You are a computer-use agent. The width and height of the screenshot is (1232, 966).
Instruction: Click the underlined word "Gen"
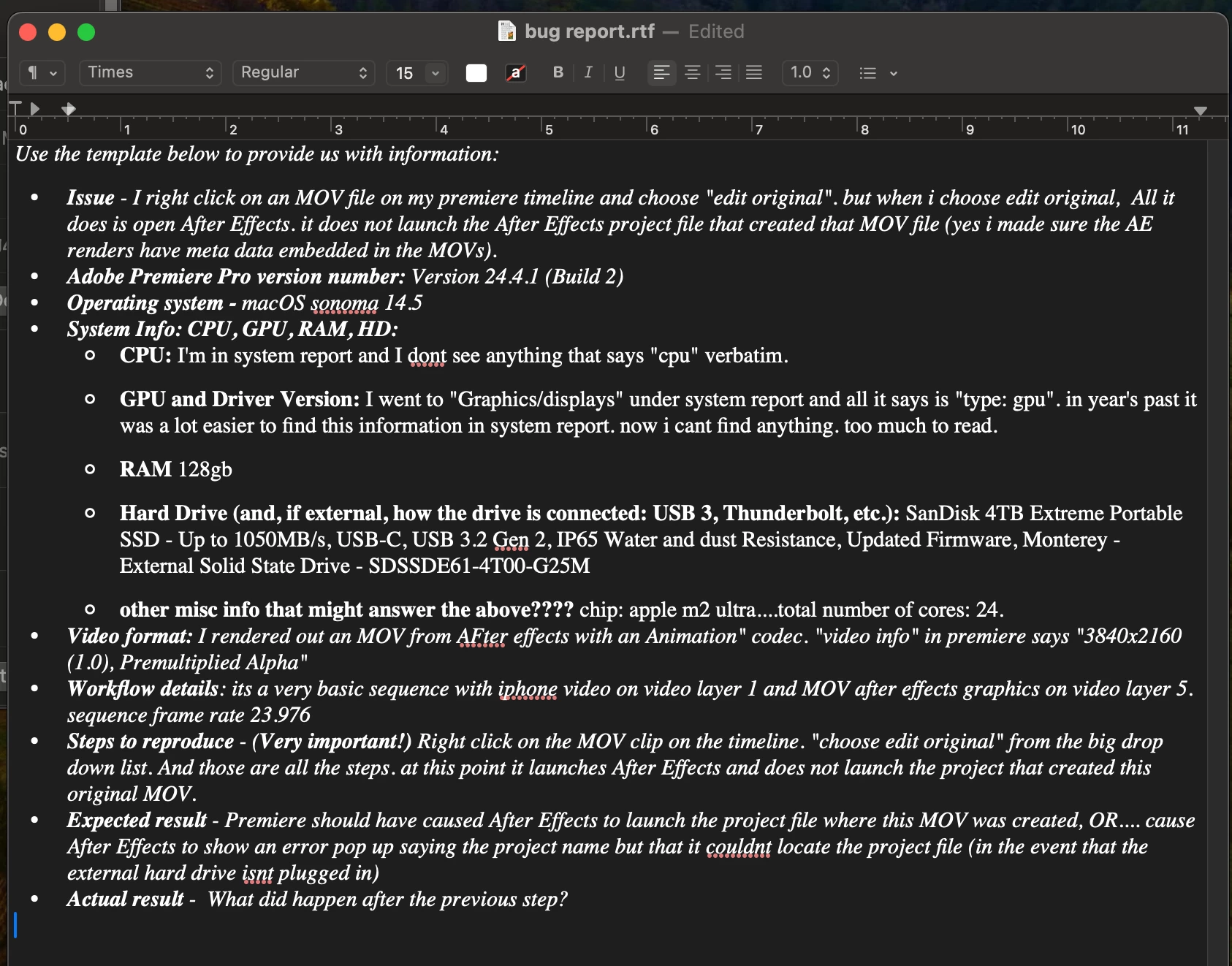point(510,539)
